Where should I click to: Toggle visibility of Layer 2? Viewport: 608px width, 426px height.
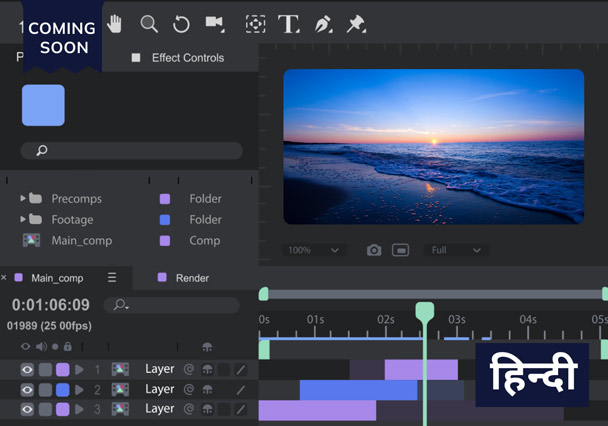(27, 389)
